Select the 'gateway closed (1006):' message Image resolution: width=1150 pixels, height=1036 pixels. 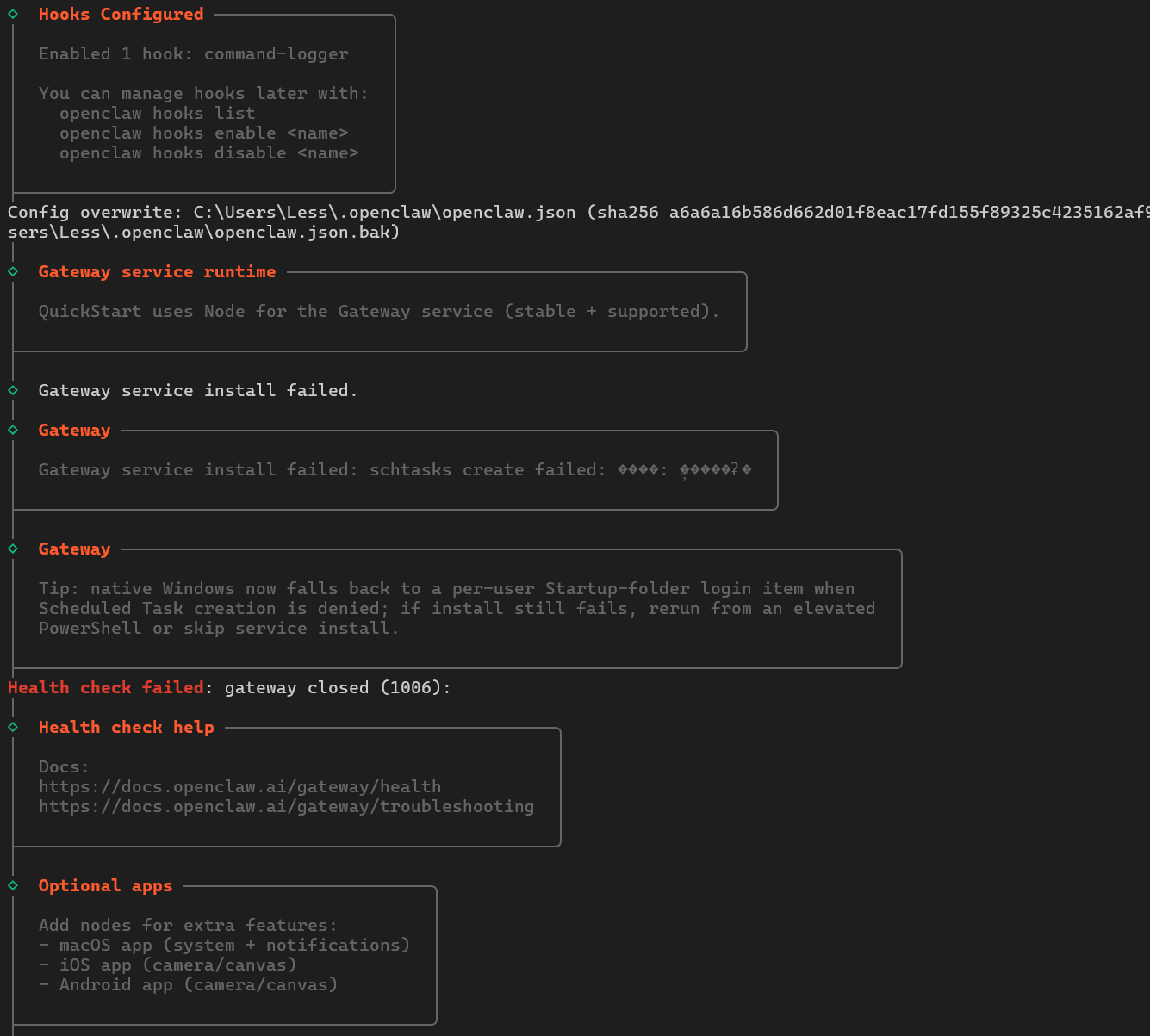point(338,687)
